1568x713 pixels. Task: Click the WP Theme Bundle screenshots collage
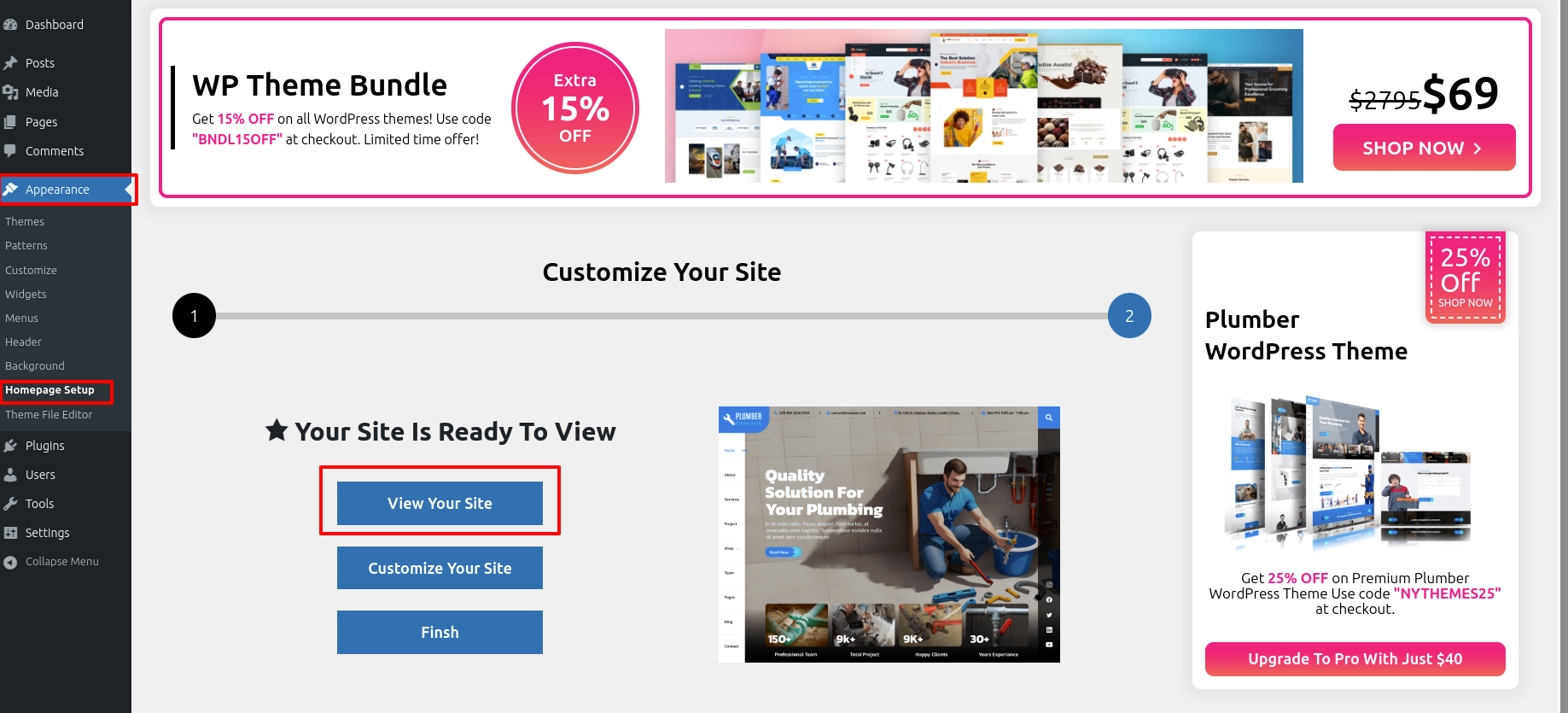pos(983,106)
